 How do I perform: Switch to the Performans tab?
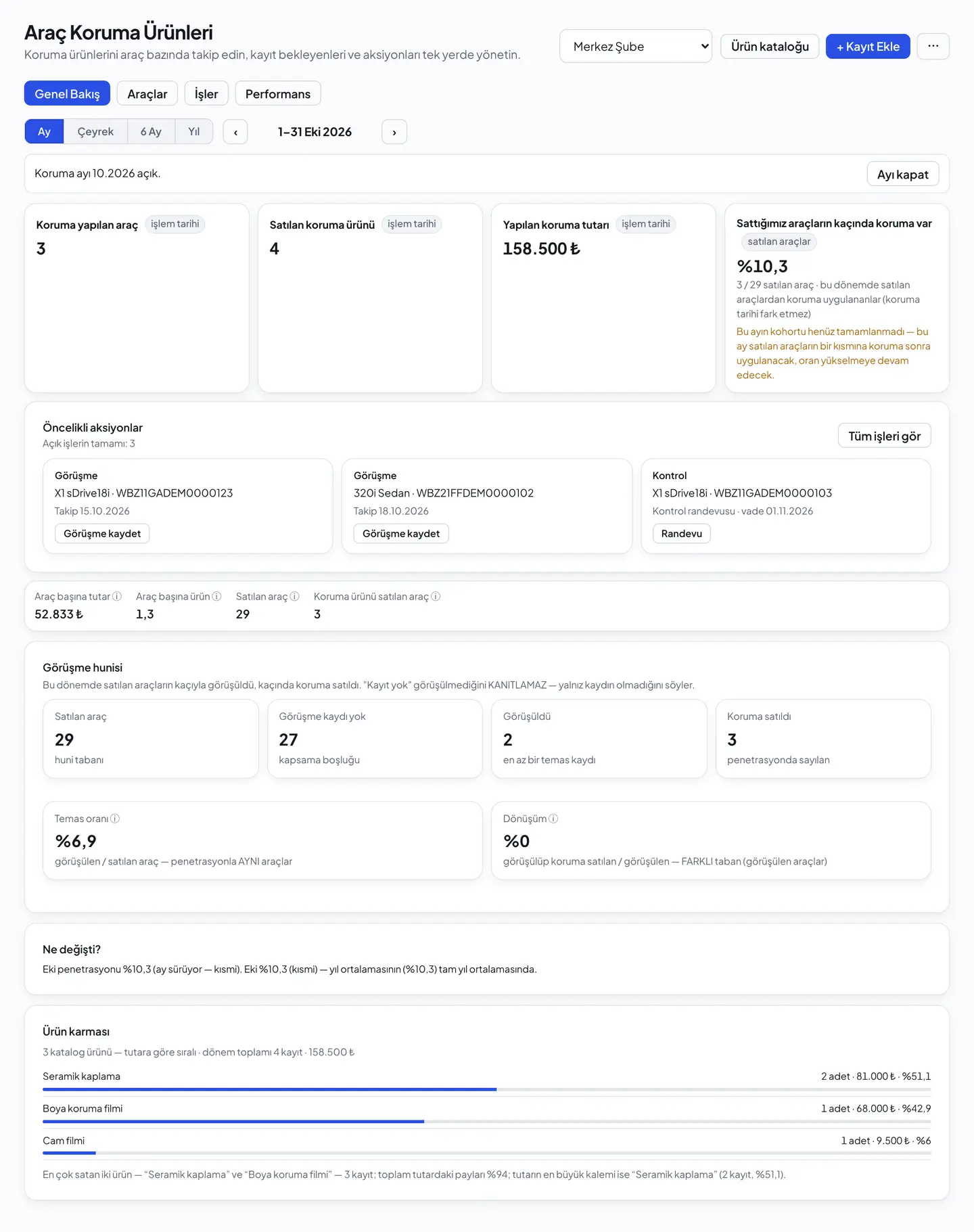[x=278, y=93]
